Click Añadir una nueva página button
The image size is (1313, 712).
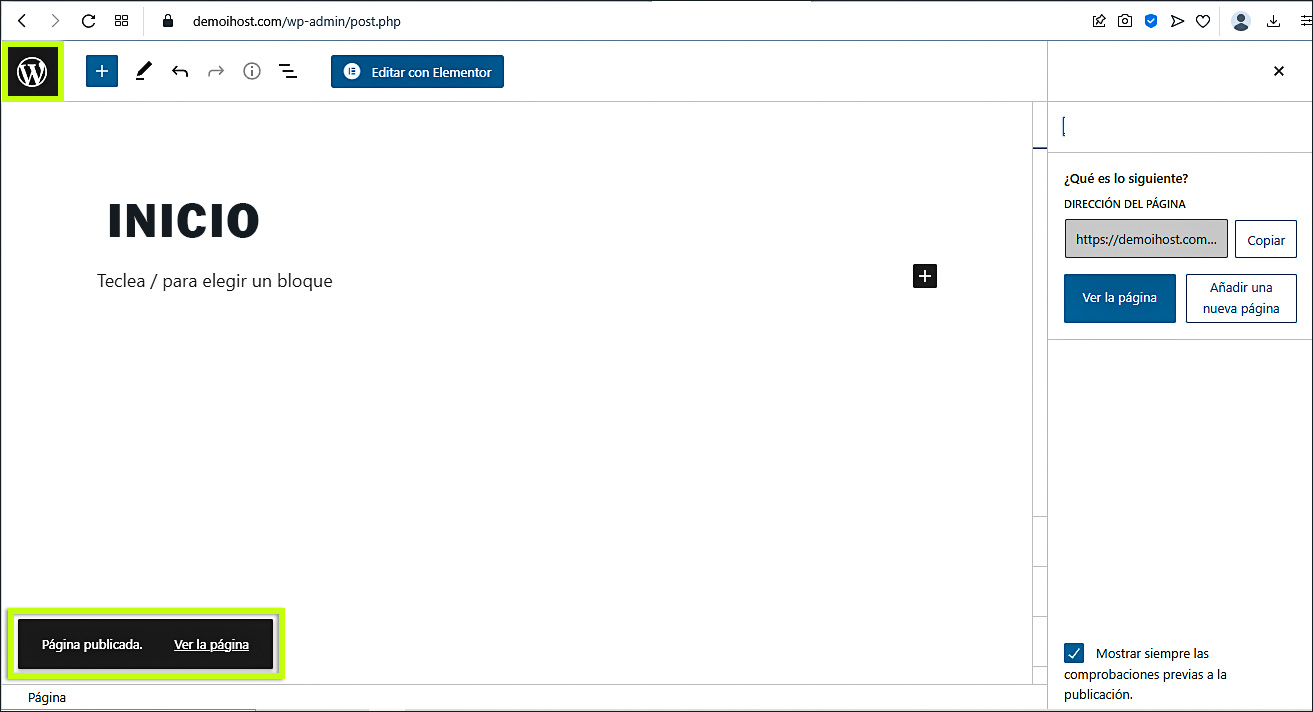tap(1240, 298)
